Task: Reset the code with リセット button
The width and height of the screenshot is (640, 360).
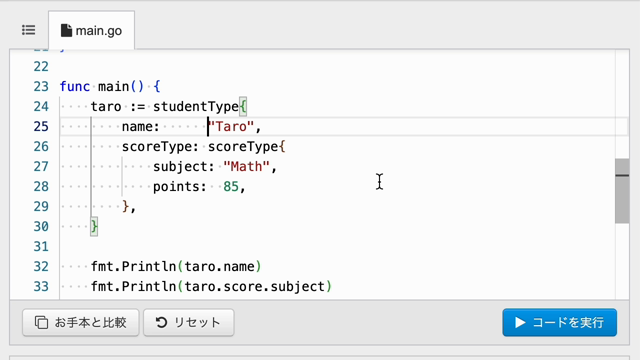Action: pyautogui.click(x=189, y=322)
